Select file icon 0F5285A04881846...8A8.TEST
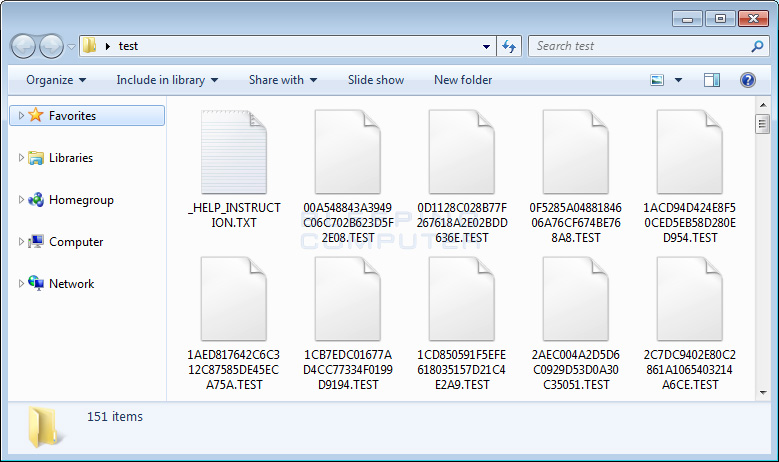Screen dimensions: 779x462 [x=575, y=152]
